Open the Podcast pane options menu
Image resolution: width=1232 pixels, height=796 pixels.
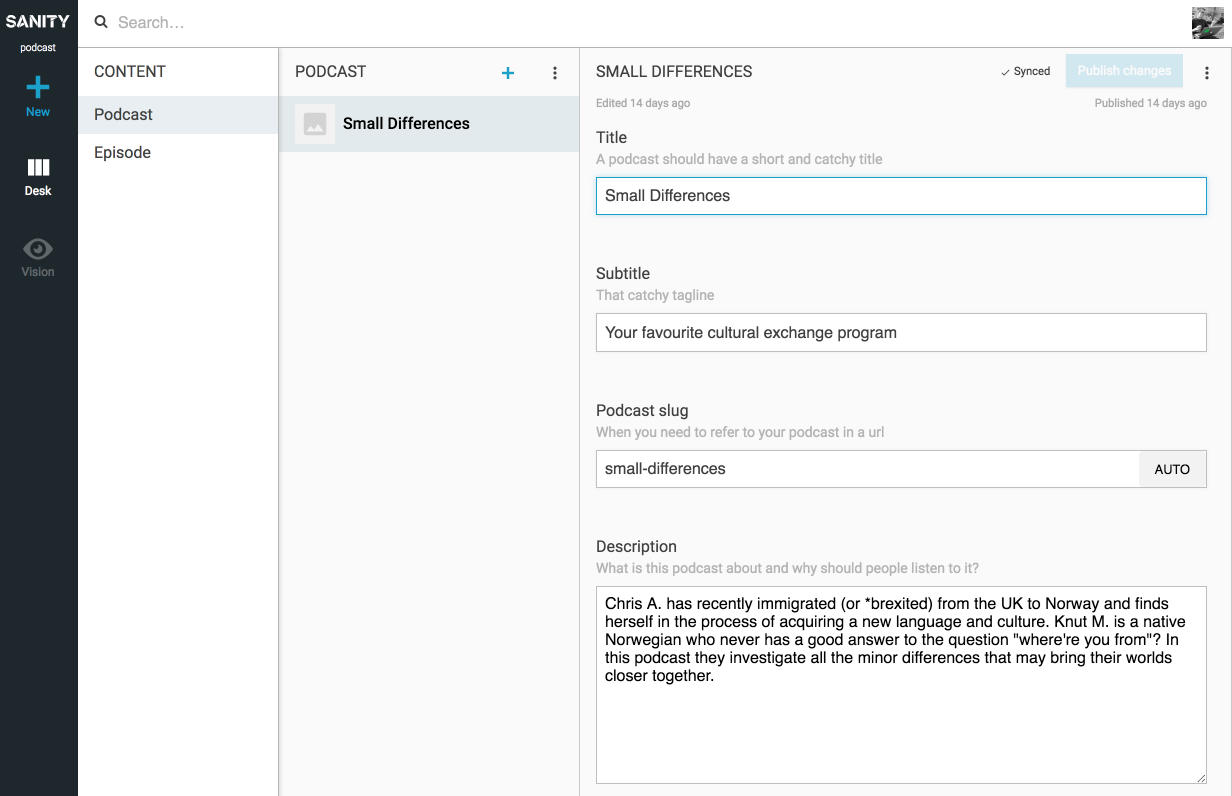555,73
